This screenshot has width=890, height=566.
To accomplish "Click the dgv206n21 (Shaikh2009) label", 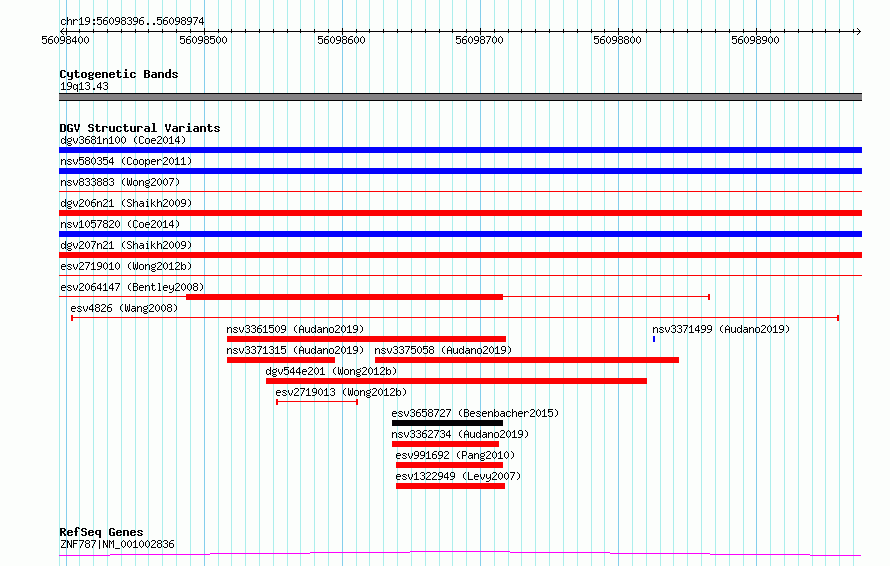I will click(x=126, y=203).
